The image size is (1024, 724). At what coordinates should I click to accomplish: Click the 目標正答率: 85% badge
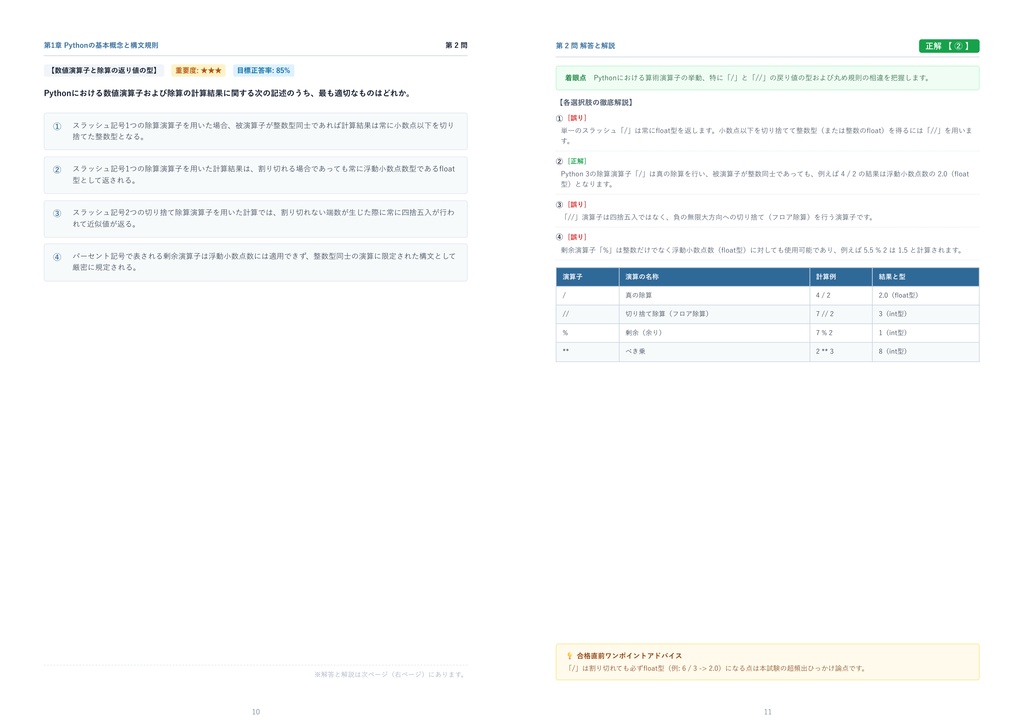click(263, 71)
